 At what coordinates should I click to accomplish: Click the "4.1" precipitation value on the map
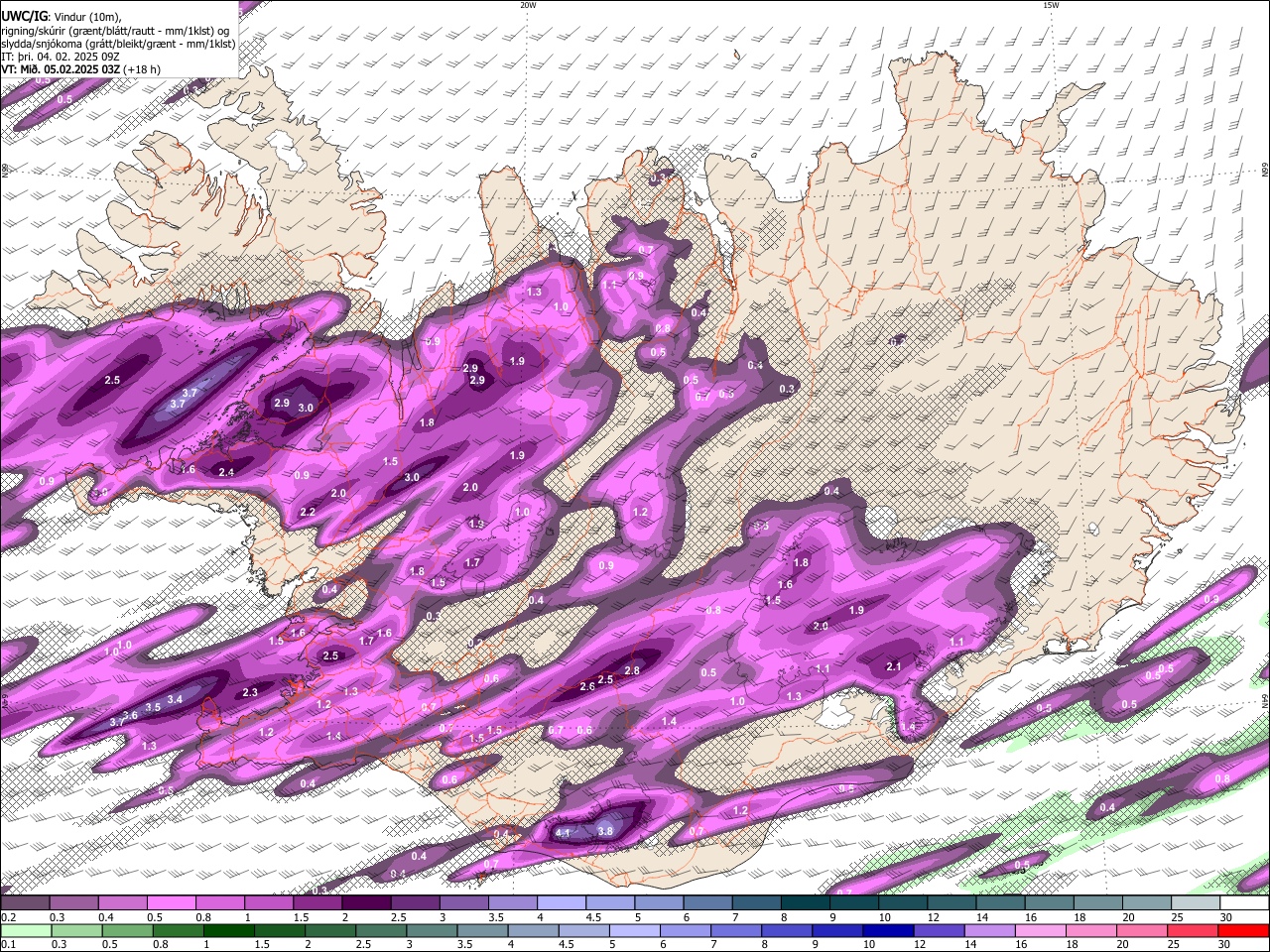[x=564, y=833]
